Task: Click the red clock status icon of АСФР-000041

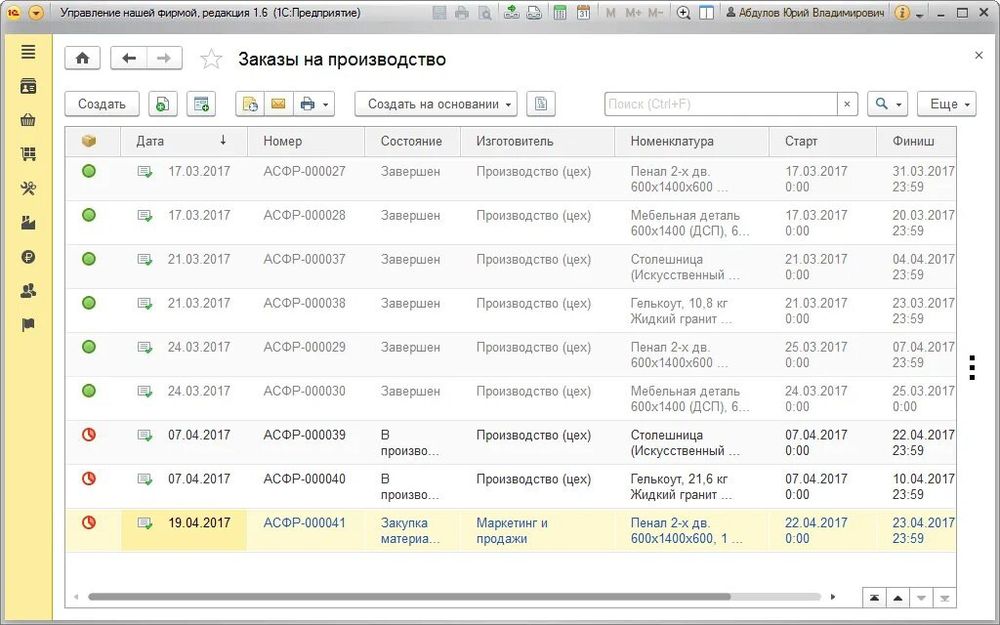Action: [x=89, y=522]
